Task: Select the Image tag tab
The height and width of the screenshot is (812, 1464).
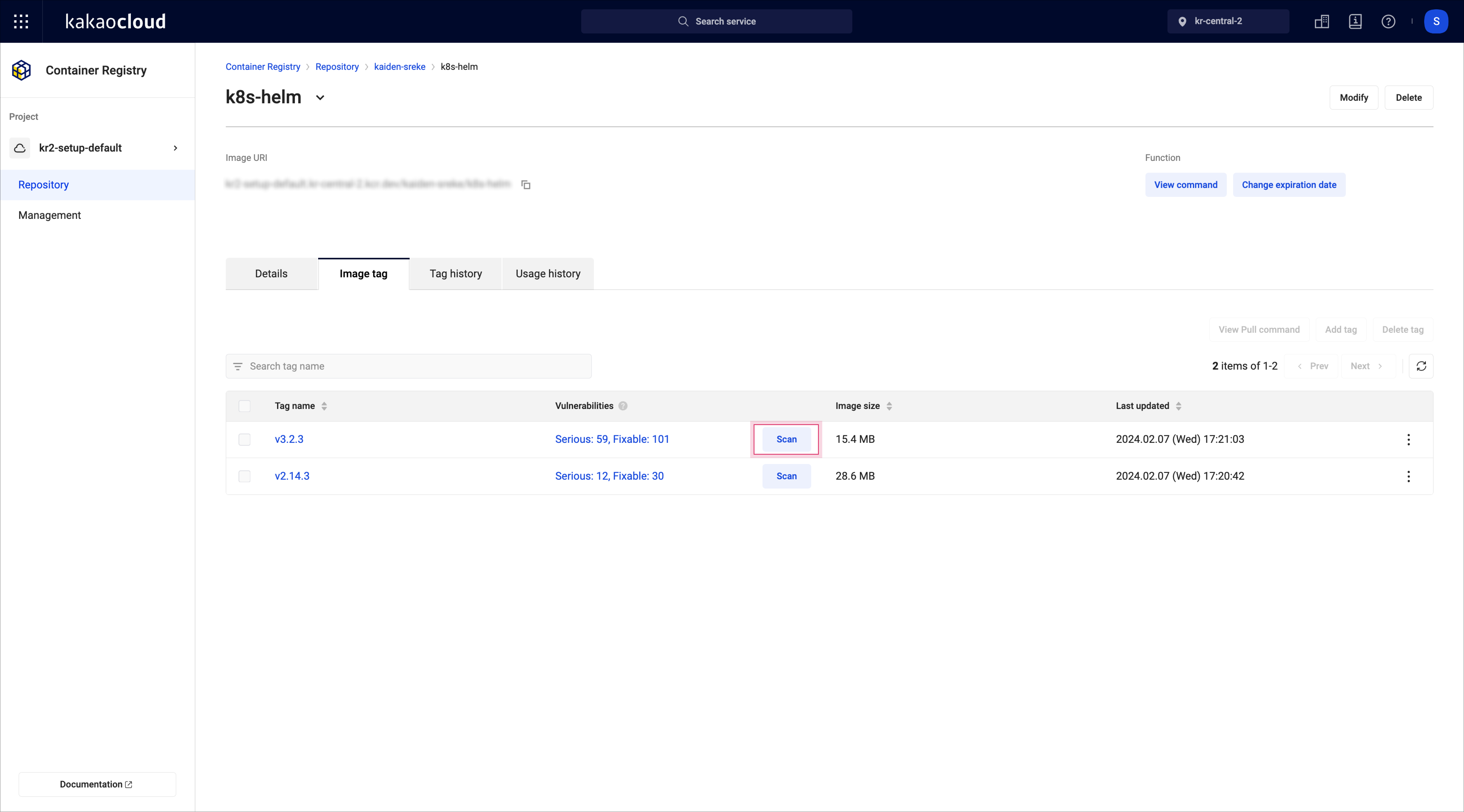Action: pyautogui.click(x=364, y=274)
